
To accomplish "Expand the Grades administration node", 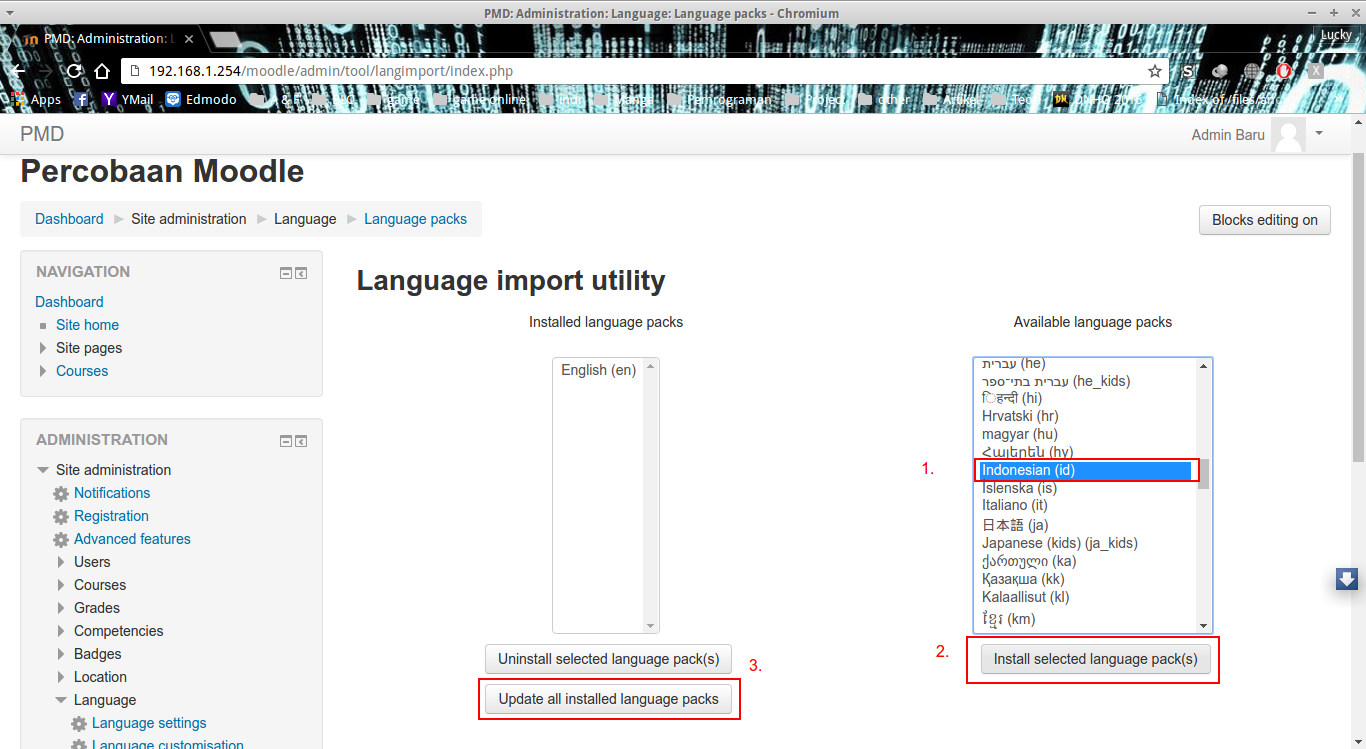I will coord(61,608).
